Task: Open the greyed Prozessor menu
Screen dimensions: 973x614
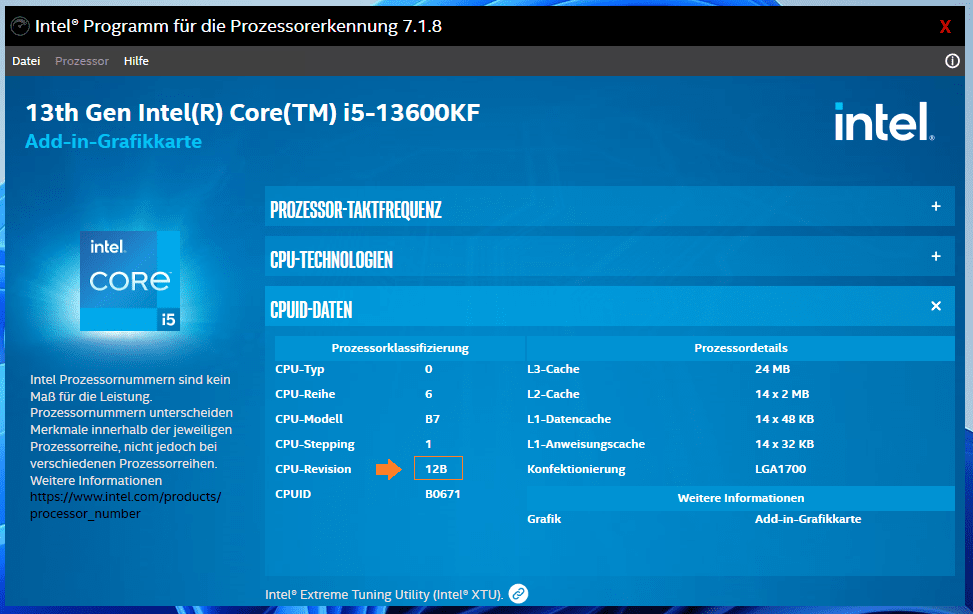Action: pyautogui.click(x=82, y=61)
